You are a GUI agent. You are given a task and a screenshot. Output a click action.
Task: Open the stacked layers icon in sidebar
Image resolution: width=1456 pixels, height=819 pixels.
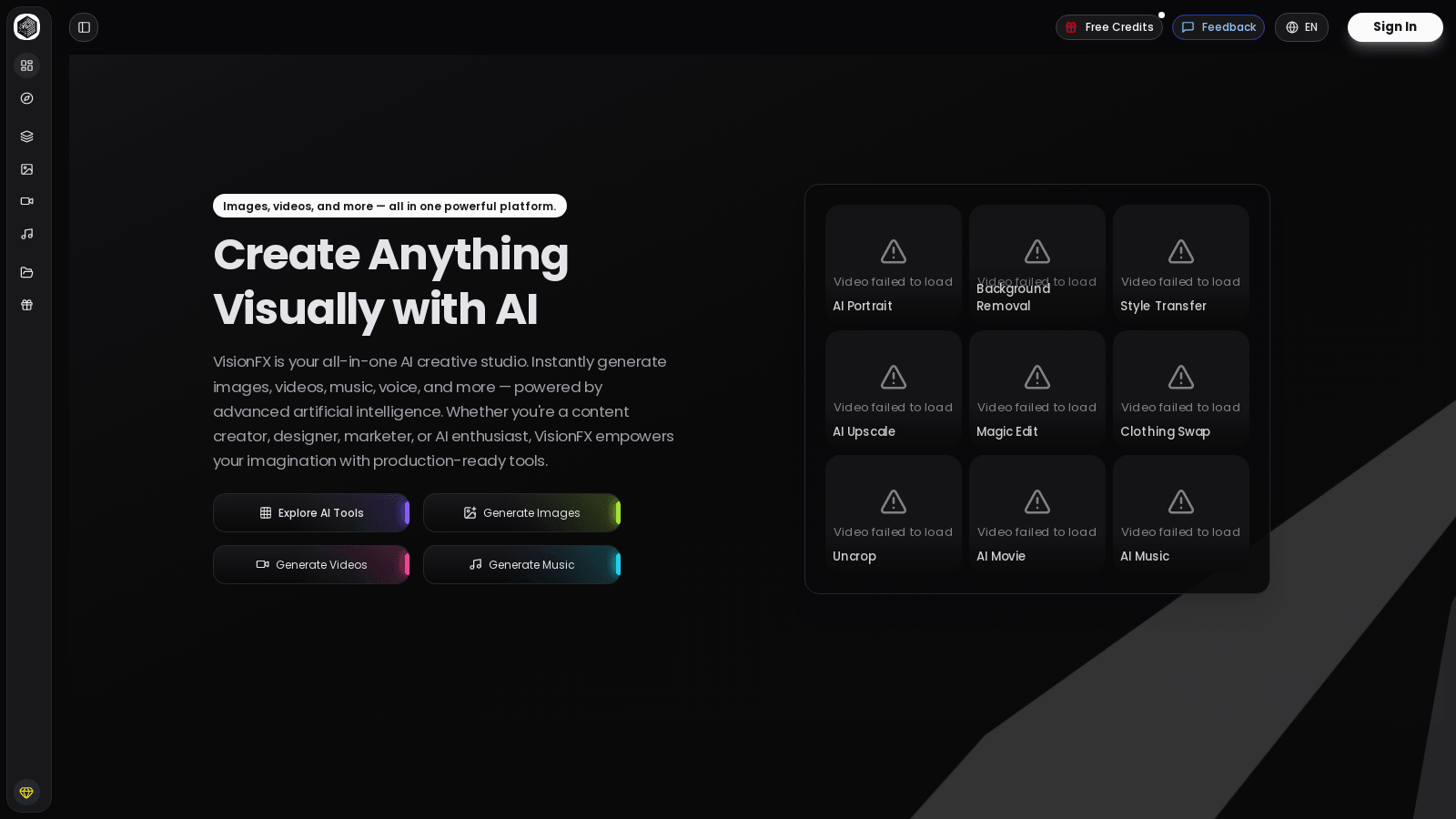click(x=27, y=136)
